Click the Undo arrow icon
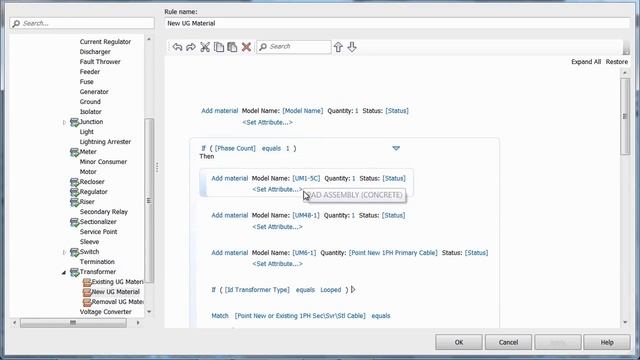The height and width of the screenshot is (360, 640). pos(177,47)
